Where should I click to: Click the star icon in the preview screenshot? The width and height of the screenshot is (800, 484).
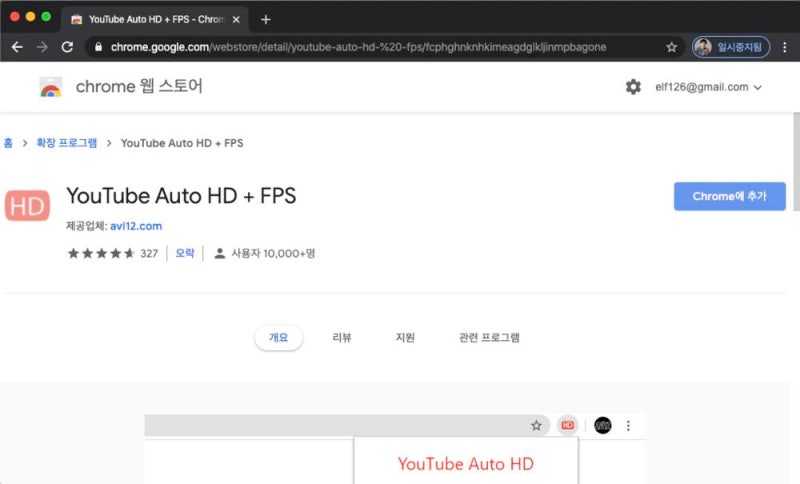click(x=536, y=425)
